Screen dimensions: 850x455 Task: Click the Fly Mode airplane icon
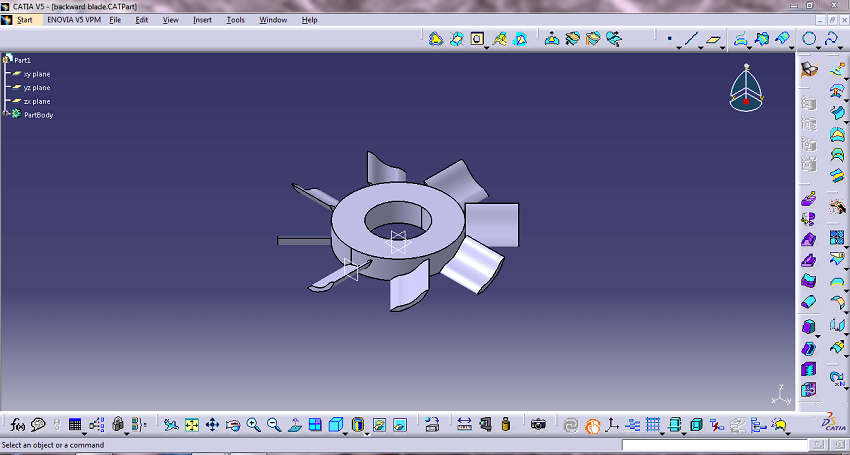click(171, 425)
